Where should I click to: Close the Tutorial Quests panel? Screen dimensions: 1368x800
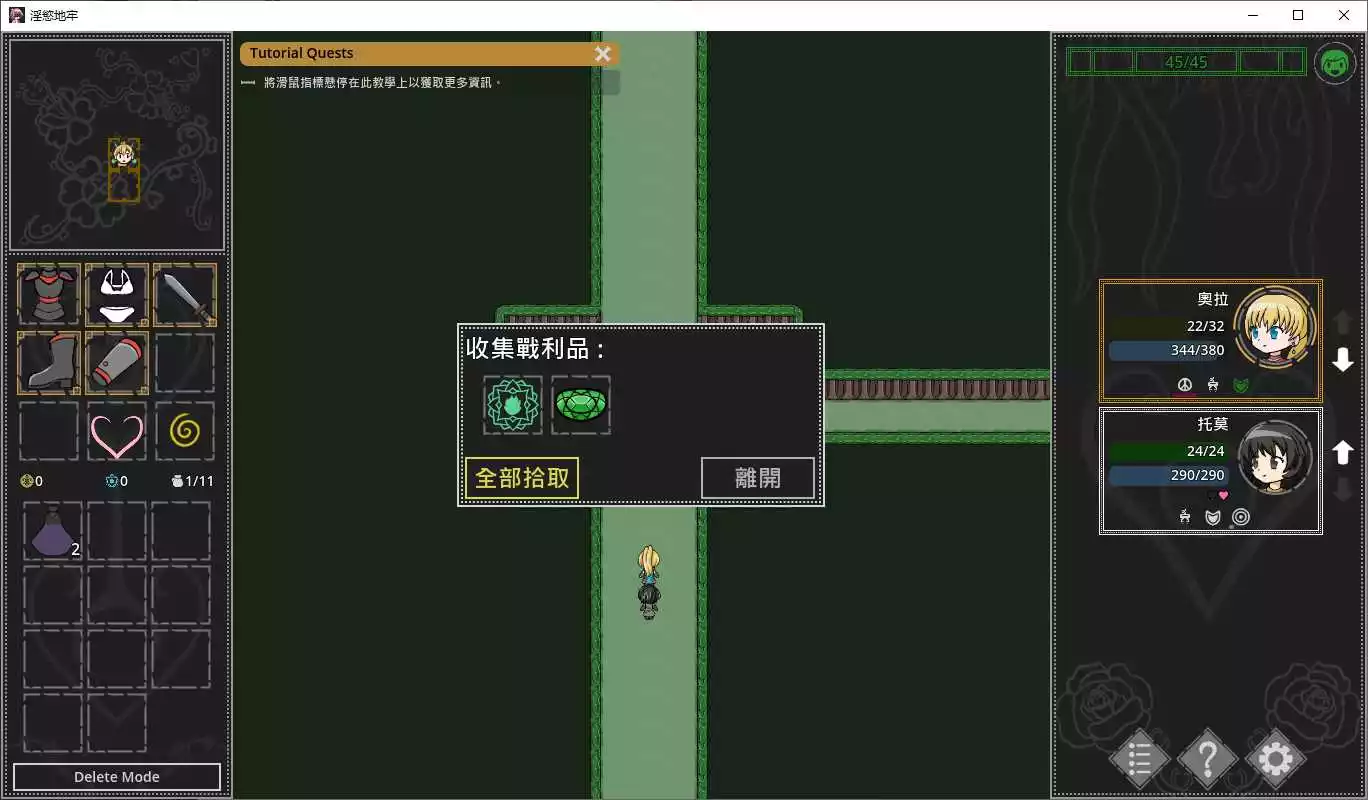click(x=603, y=54)
